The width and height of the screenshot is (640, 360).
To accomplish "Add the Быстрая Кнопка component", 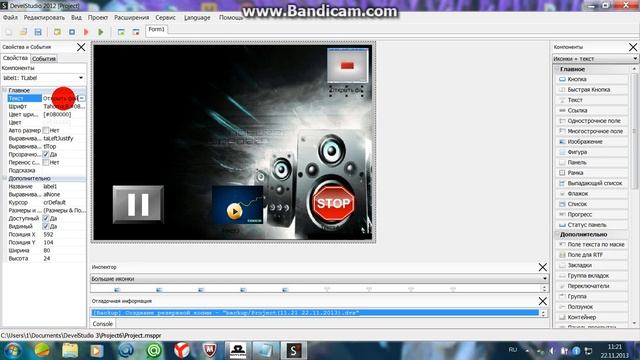I will [592, 89].
